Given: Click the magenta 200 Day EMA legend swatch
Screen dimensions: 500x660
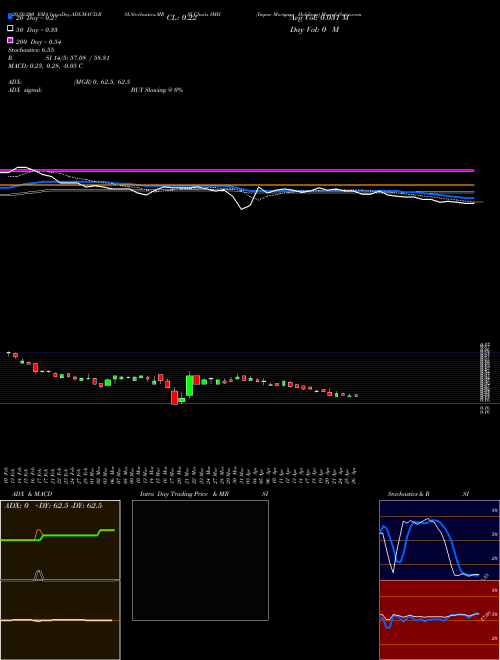Looking at the screenshot, I should pyautogui.click(x=10, y=40).
